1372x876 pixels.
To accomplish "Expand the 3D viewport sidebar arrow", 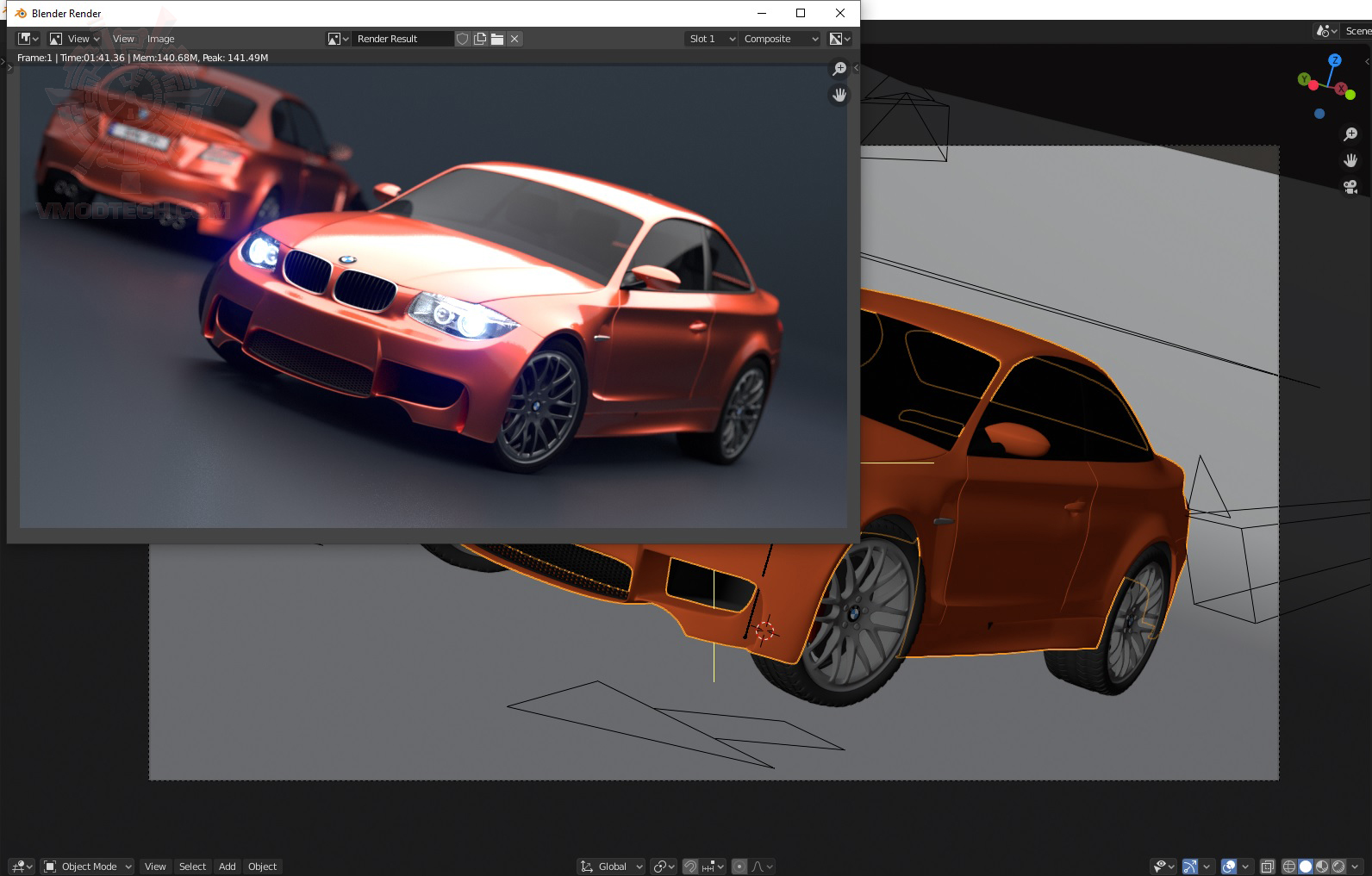I will click(1368, 62).
